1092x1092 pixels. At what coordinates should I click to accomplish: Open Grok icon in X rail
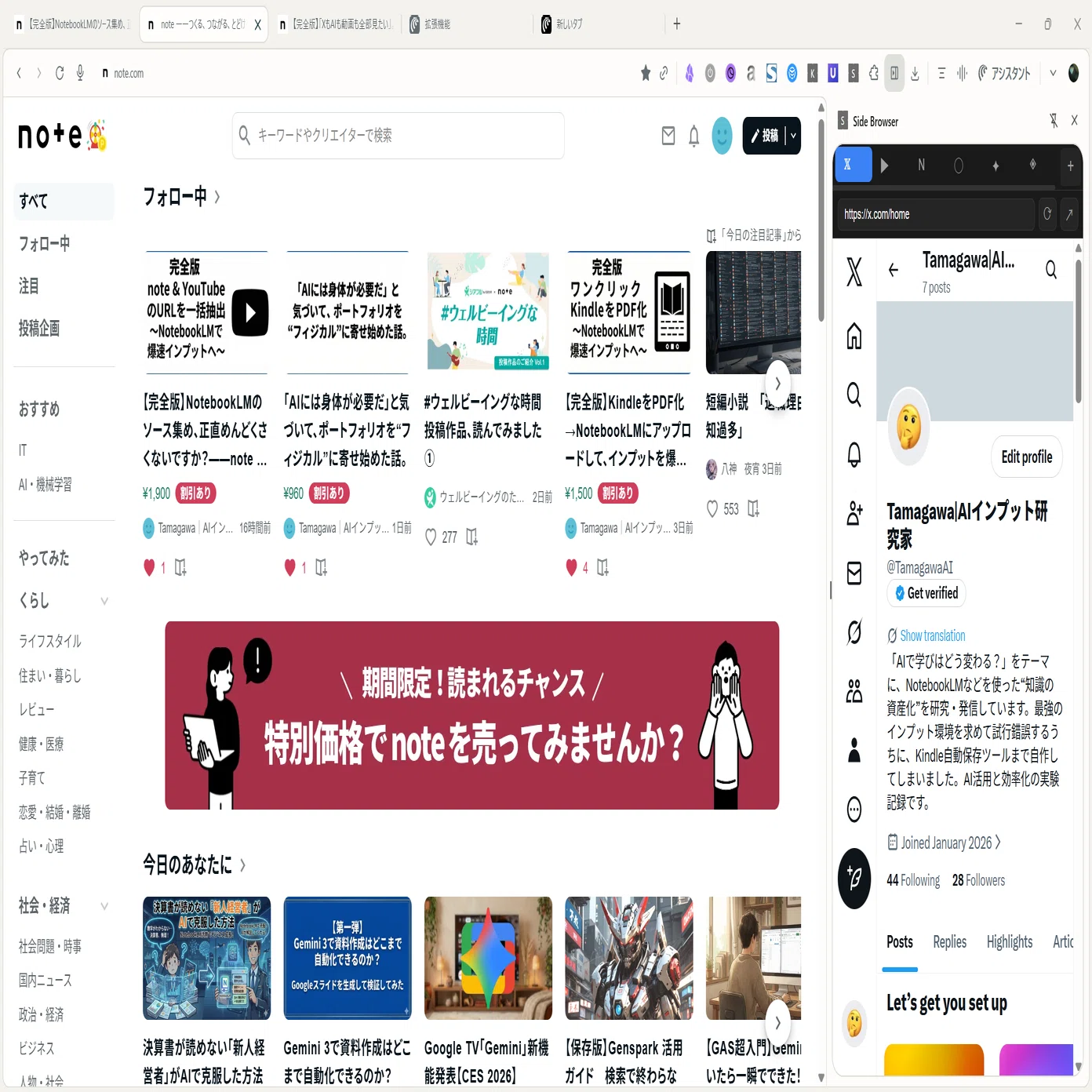pos(854,632)
